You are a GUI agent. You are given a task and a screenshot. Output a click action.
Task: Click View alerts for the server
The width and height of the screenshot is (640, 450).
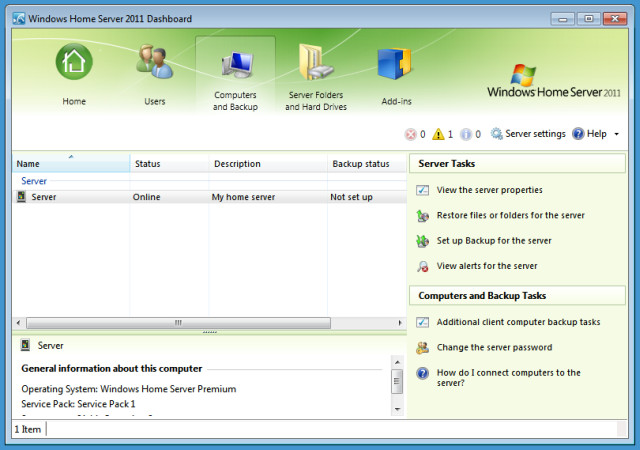click(487, 266)
